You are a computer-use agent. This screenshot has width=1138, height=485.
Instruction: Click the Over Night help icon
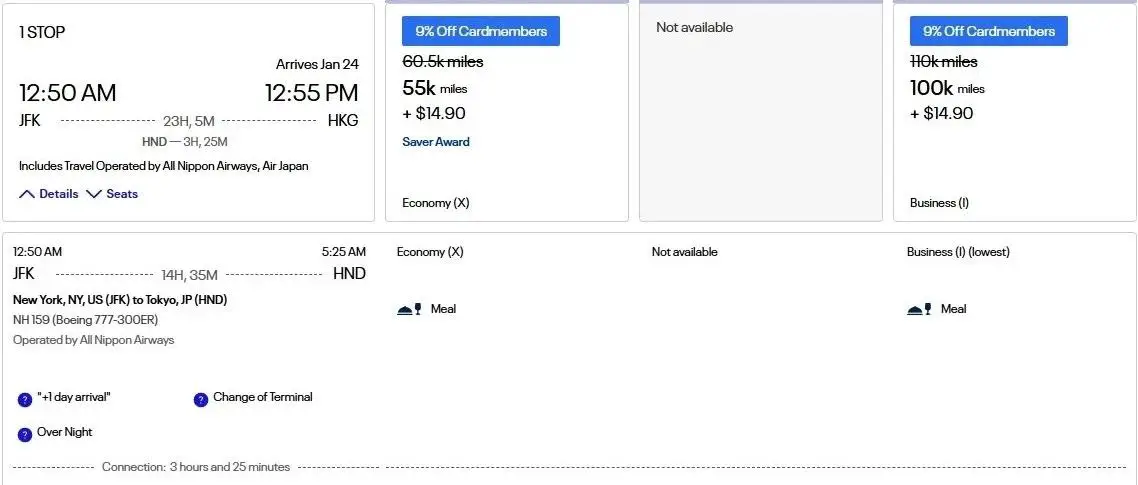(x=25, y=434)
